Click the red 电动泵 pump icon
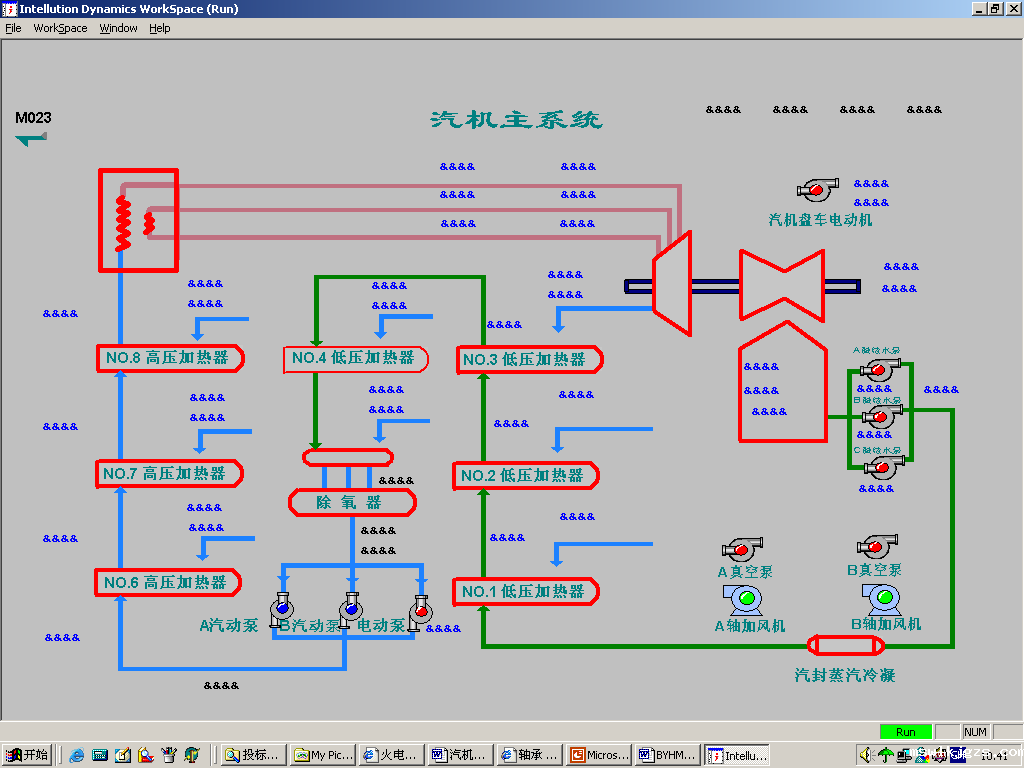 [x=420, y=610]
